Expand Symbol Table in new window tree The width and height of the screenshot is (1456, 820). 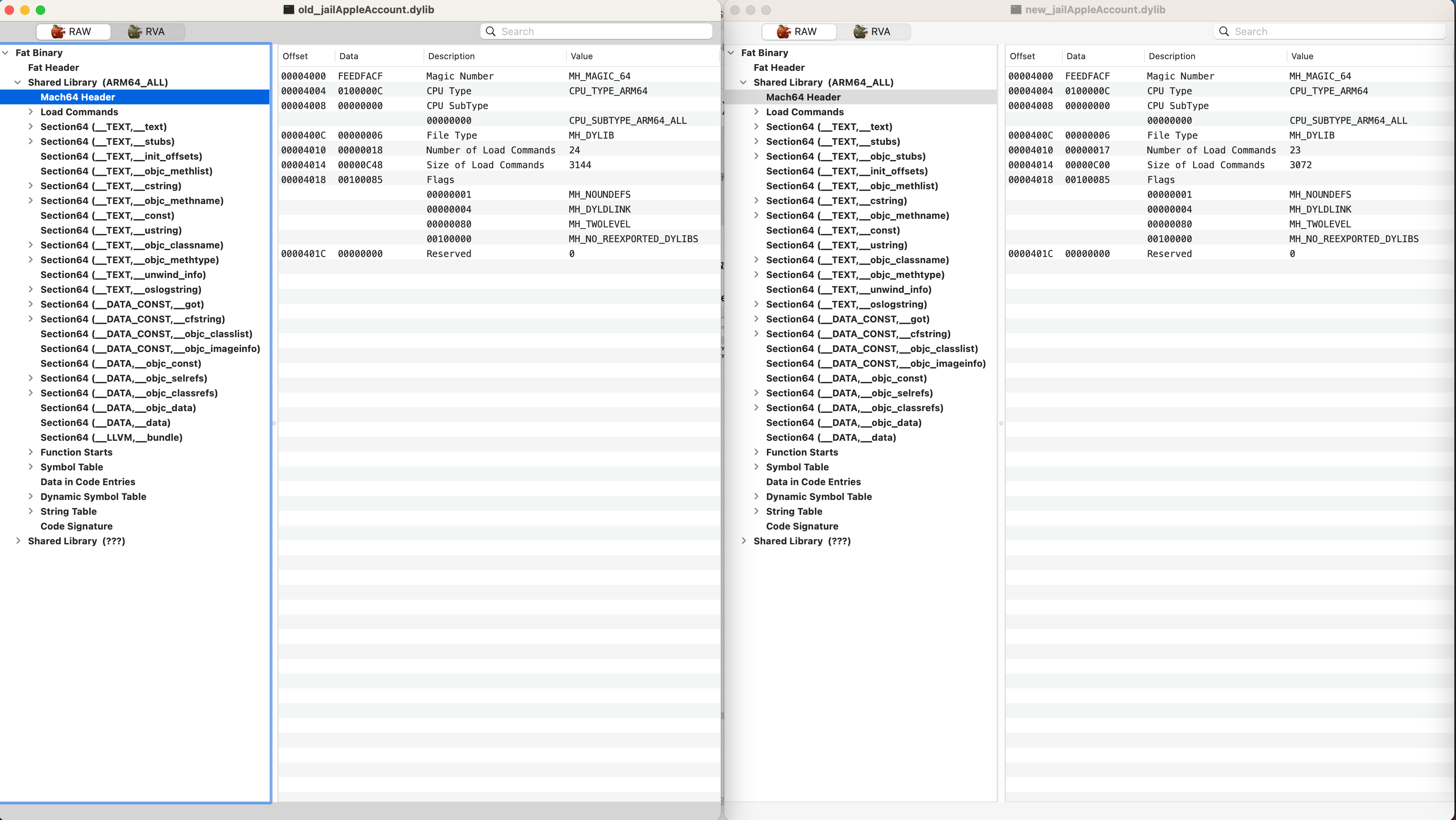point(756,467)
